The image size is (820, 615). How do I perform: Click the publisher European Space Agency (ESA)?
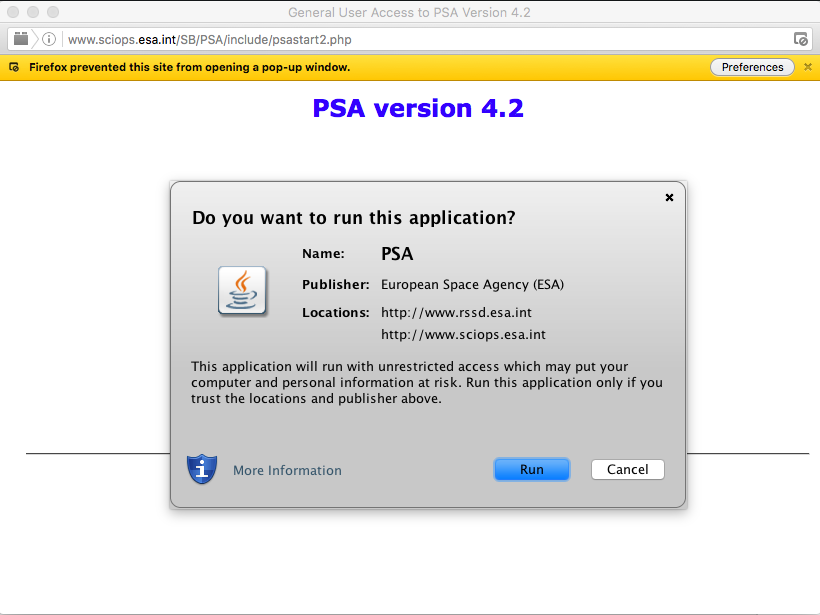point(472,284)
